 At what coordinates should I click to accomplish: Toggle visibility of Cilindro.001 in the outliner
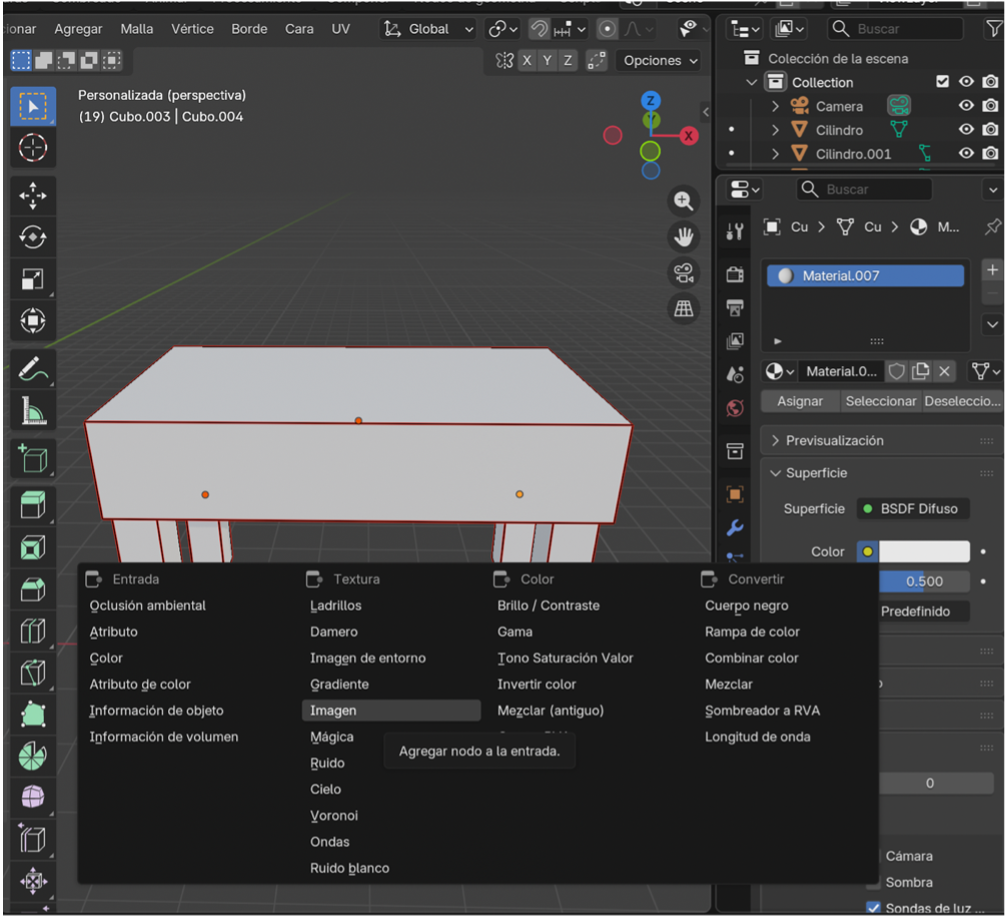click(966, 151)
